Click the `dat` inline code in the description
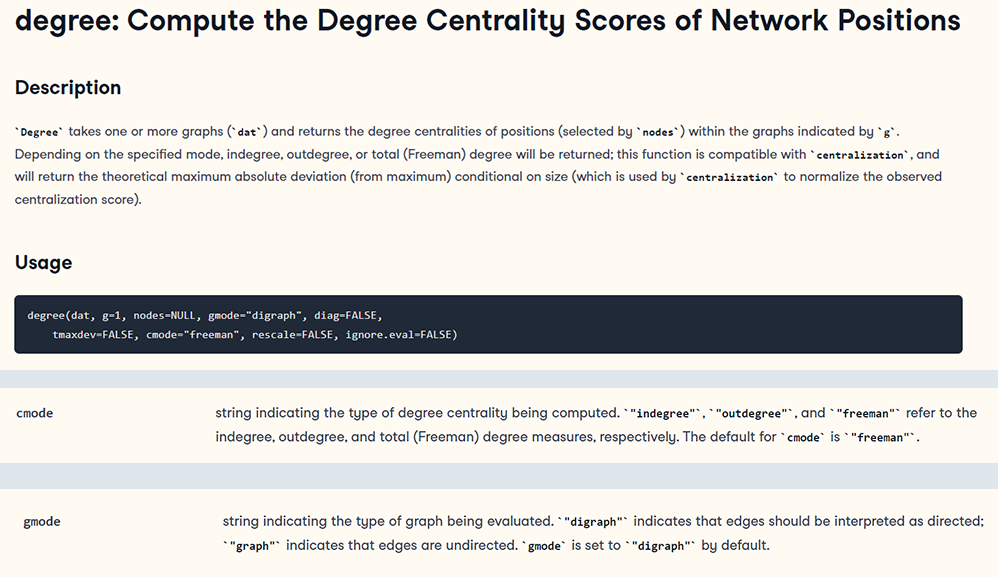Screen dimensions: 998x577 click(x=246, y=132)
